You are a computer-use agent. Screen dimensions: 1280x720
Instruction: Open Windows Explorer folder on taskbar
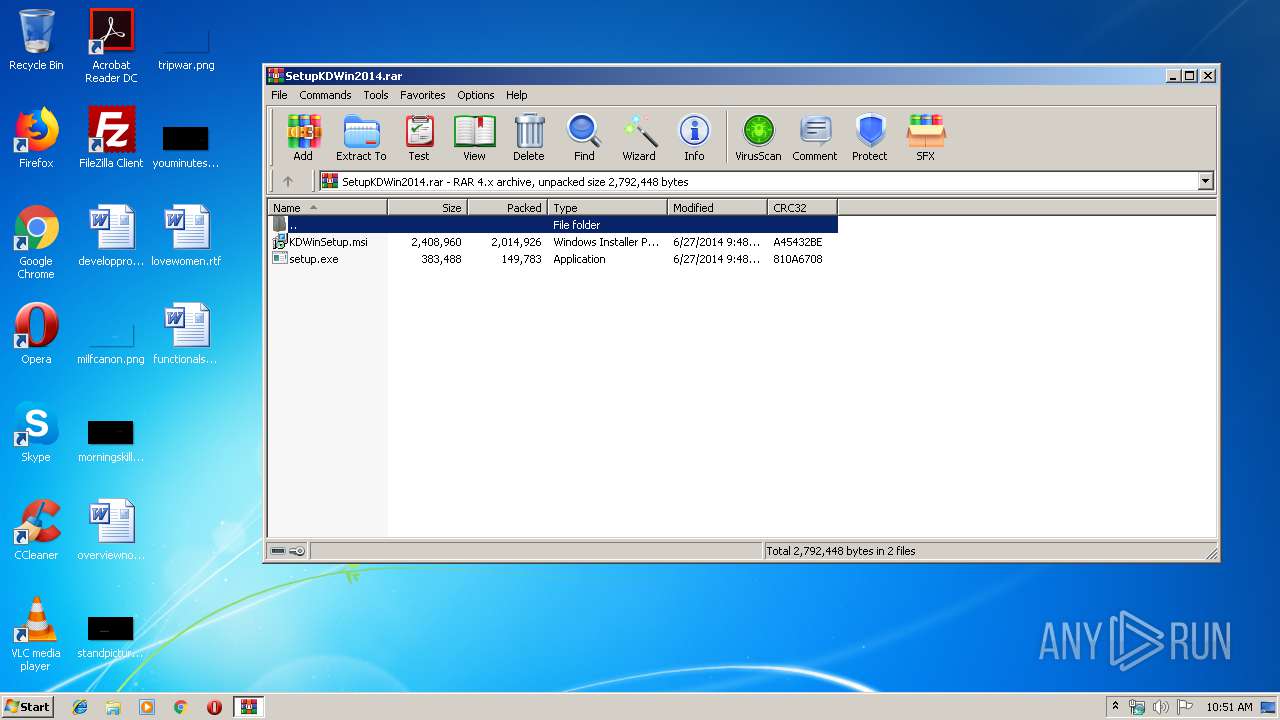pos(113,707)
